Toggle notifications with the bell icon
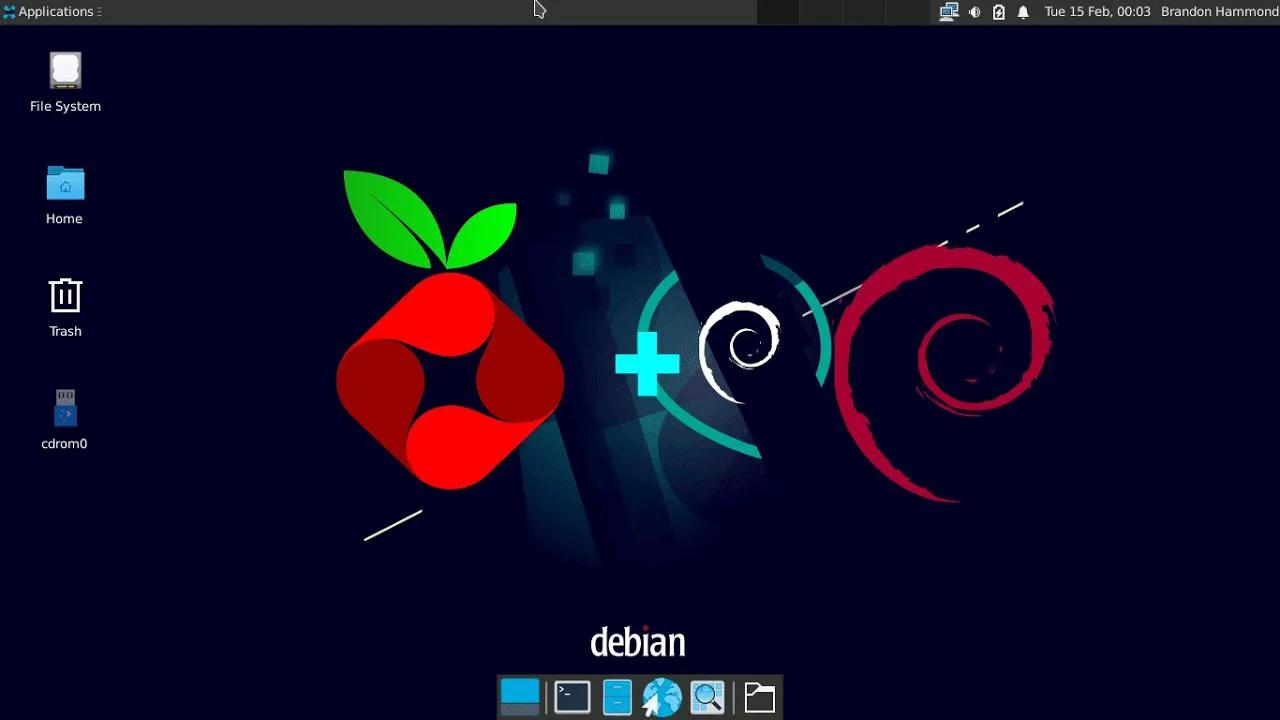 click(x=1022, y=11)
